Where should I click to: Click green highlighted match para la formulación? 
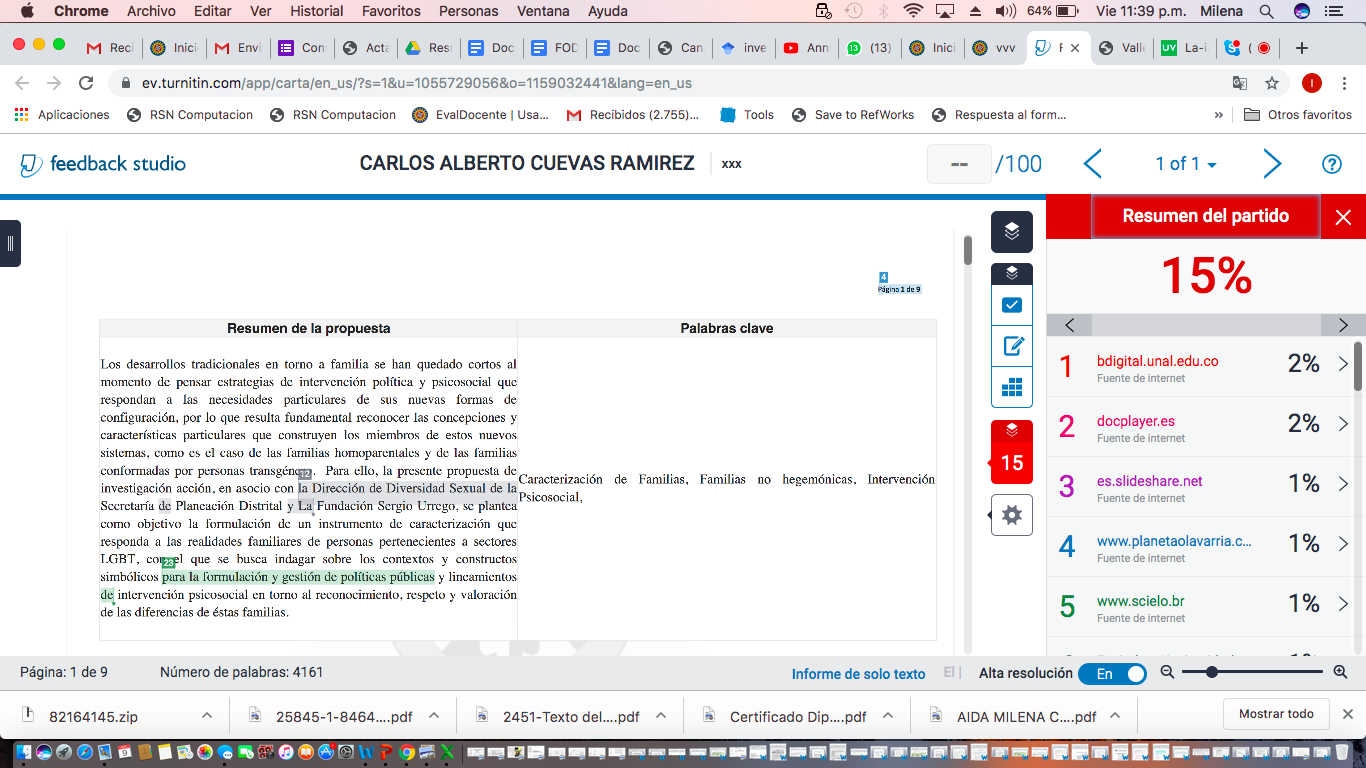point(298,577)
